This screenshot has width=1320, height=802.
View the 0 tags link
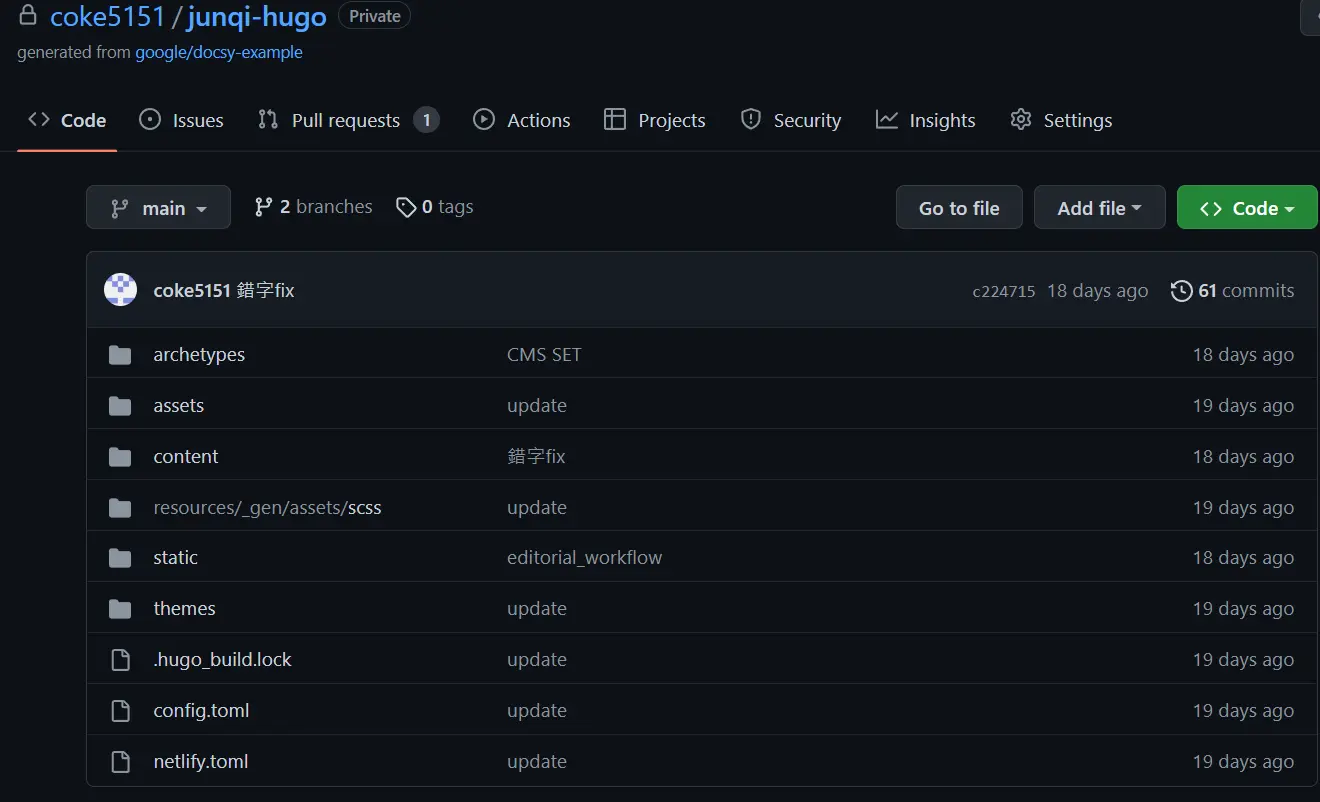point(435,207)
